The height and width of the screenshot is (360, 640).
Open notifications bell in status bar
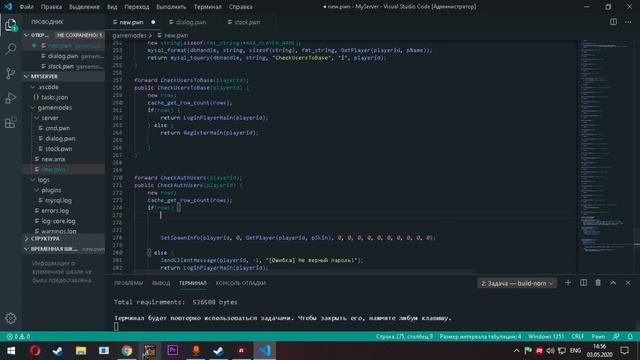coord(630,337)
